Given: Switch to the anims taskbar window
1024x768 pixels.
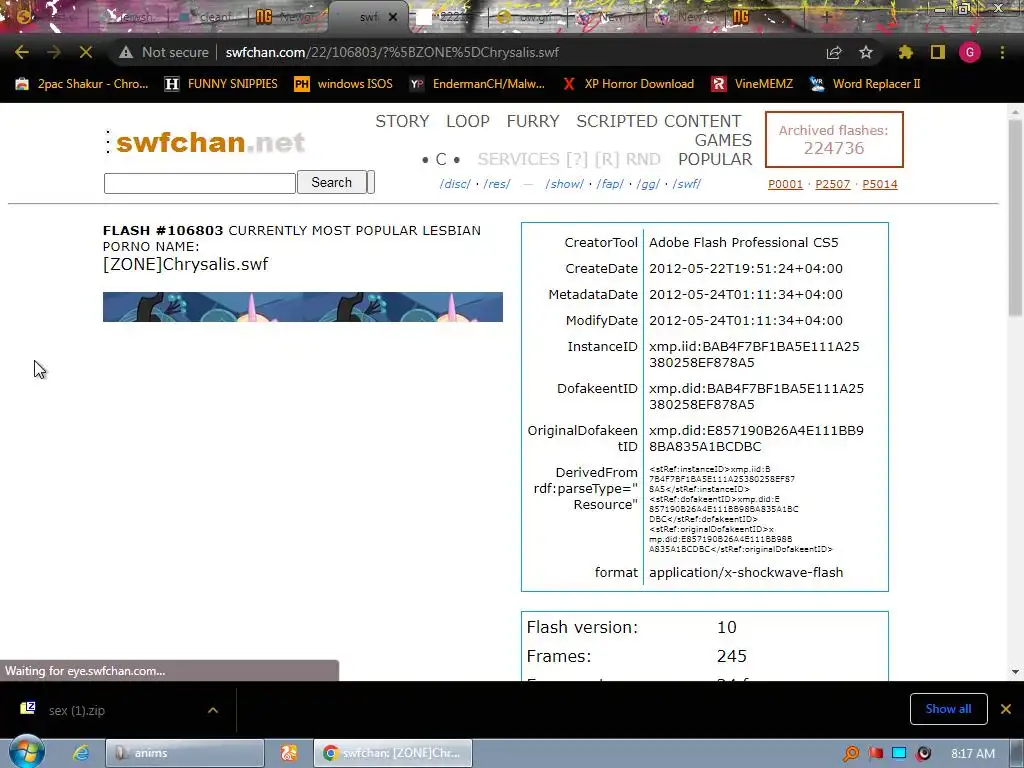Looking at the screenshot, I should click(x=184, y=753).
